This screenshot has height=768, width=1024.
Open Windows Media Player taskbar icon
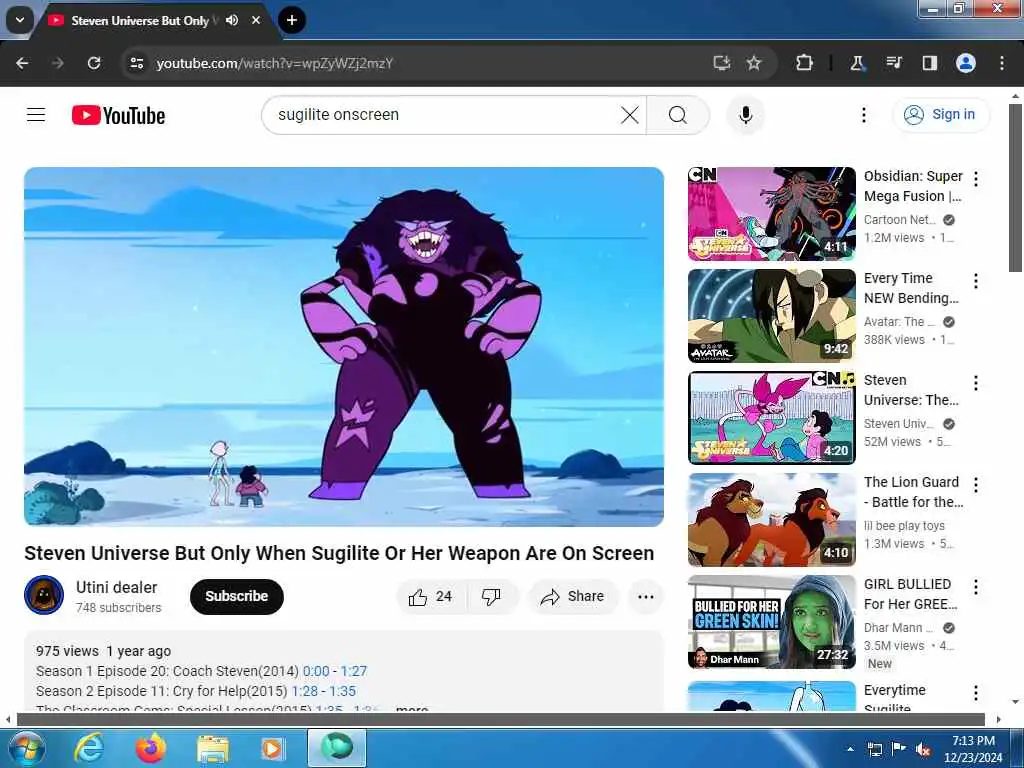272,748
